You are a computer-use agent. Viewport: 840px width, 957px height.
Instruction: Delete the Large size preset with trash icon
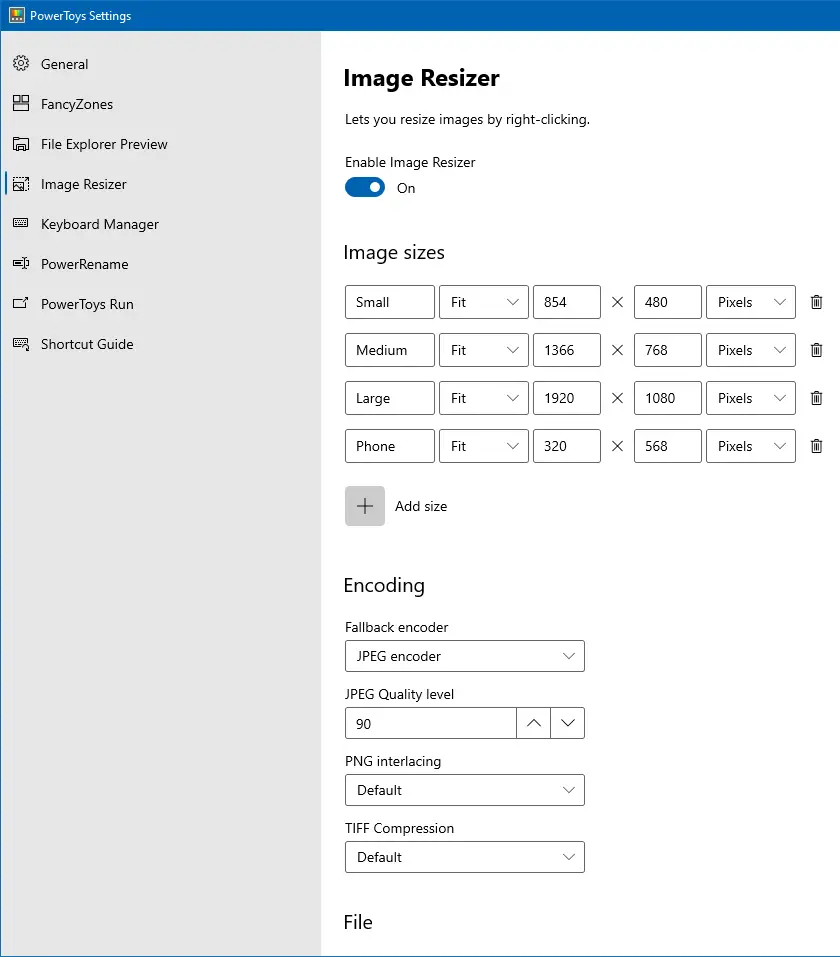[x=816, y=398]
